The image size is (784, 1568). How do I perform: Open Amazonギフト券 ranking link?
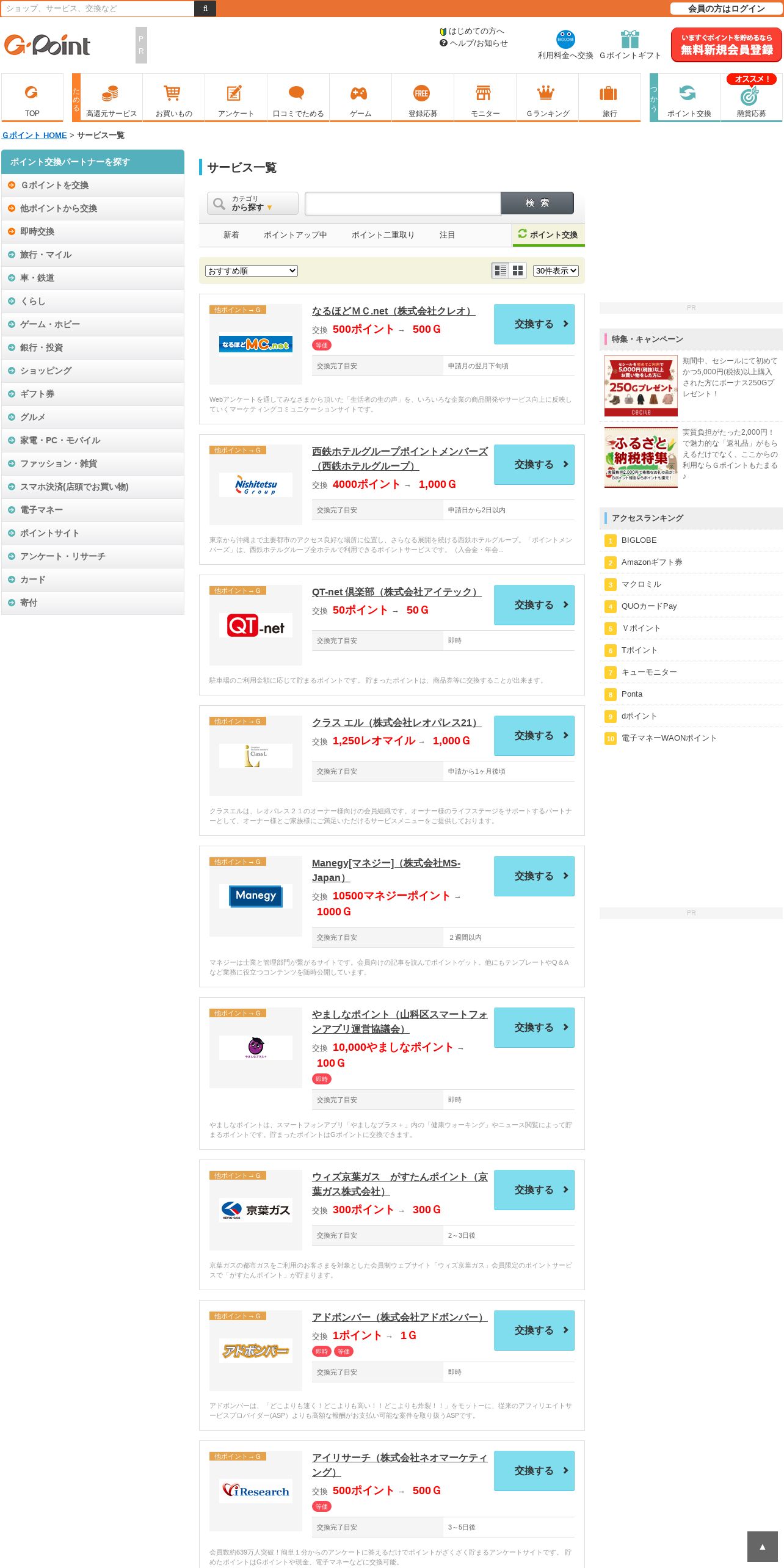[652, 562]
